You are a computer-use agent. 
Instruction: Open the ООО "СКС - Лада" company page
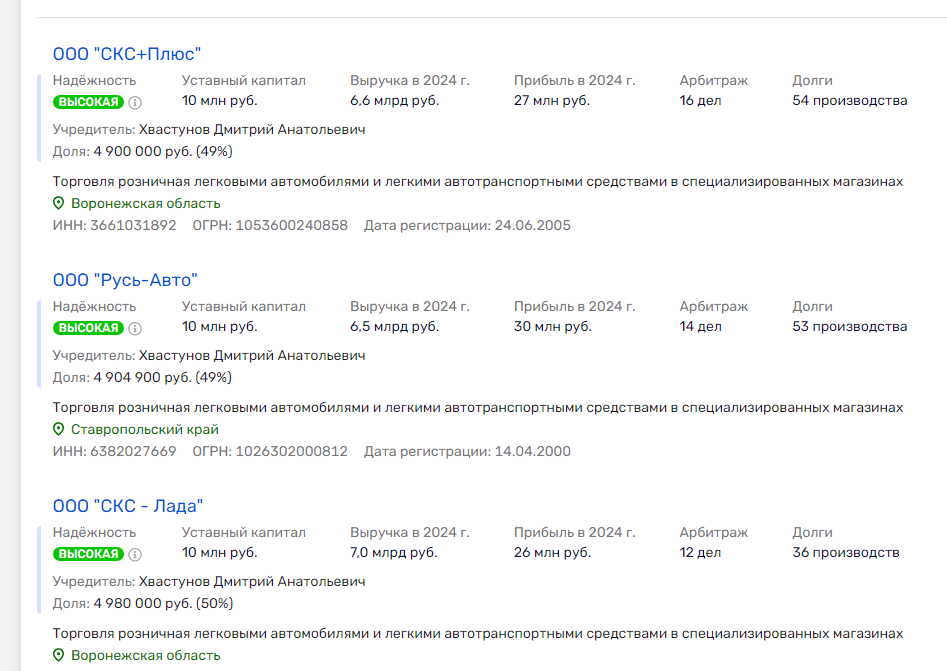[x=128, y=506]
